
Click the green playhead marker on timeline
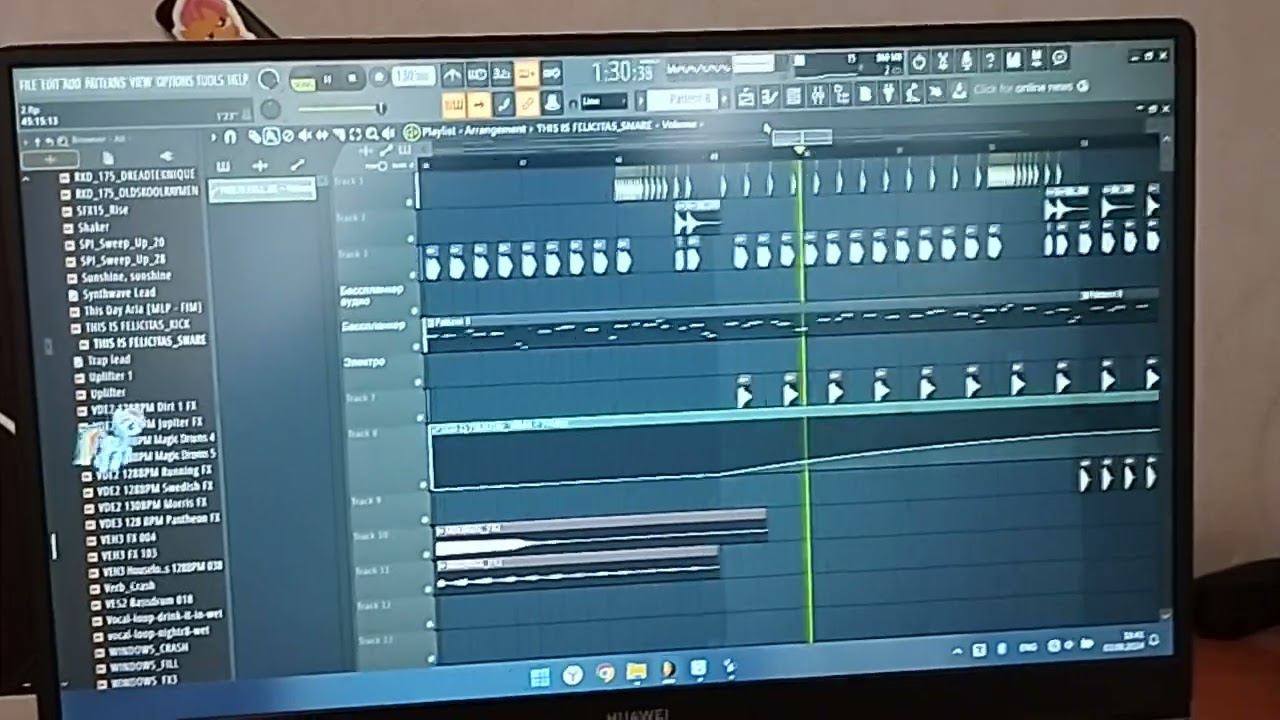click(x=799, y=150)
